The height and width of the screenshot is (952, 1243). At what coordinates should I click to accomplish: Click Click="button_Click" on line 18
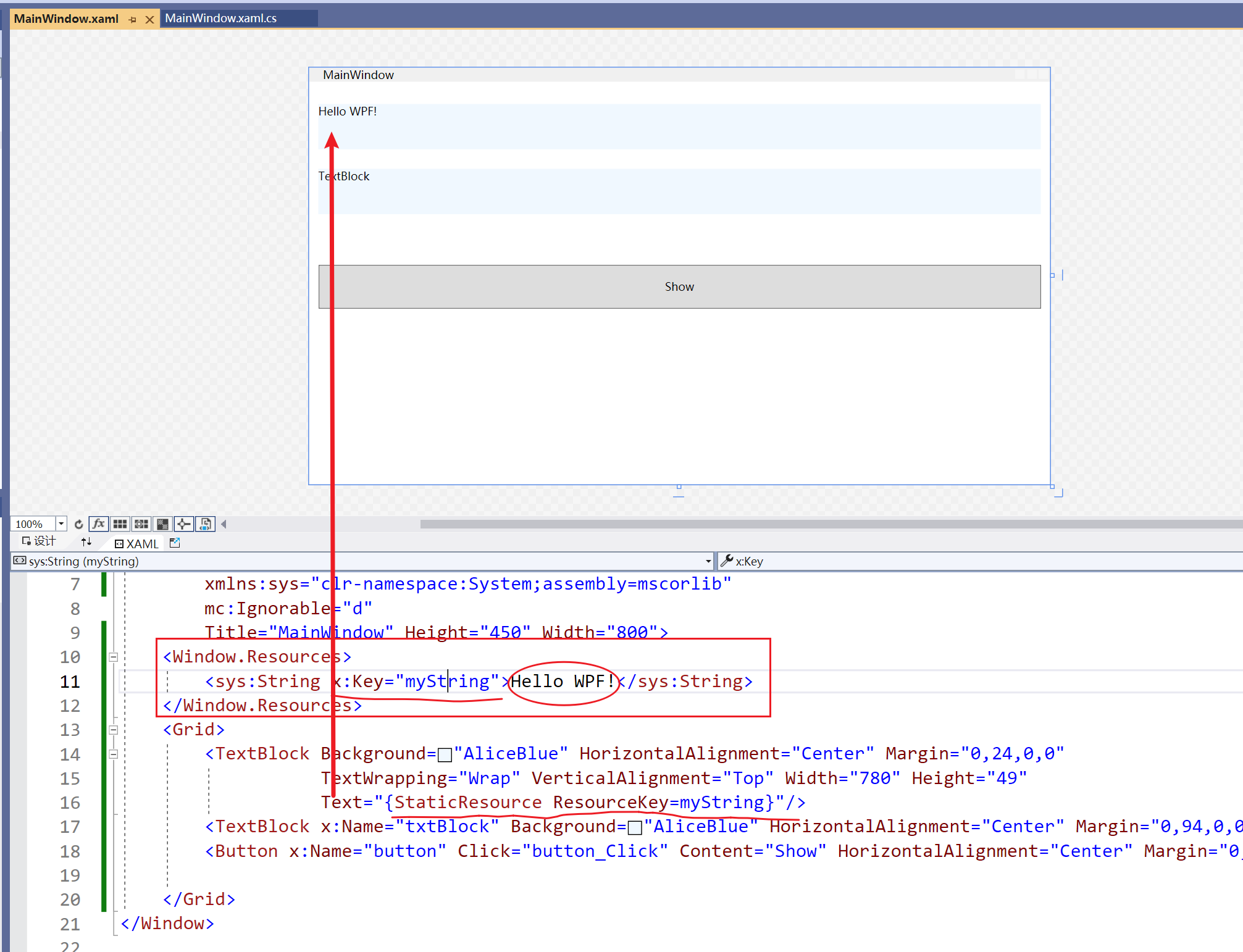pos(563,851)
